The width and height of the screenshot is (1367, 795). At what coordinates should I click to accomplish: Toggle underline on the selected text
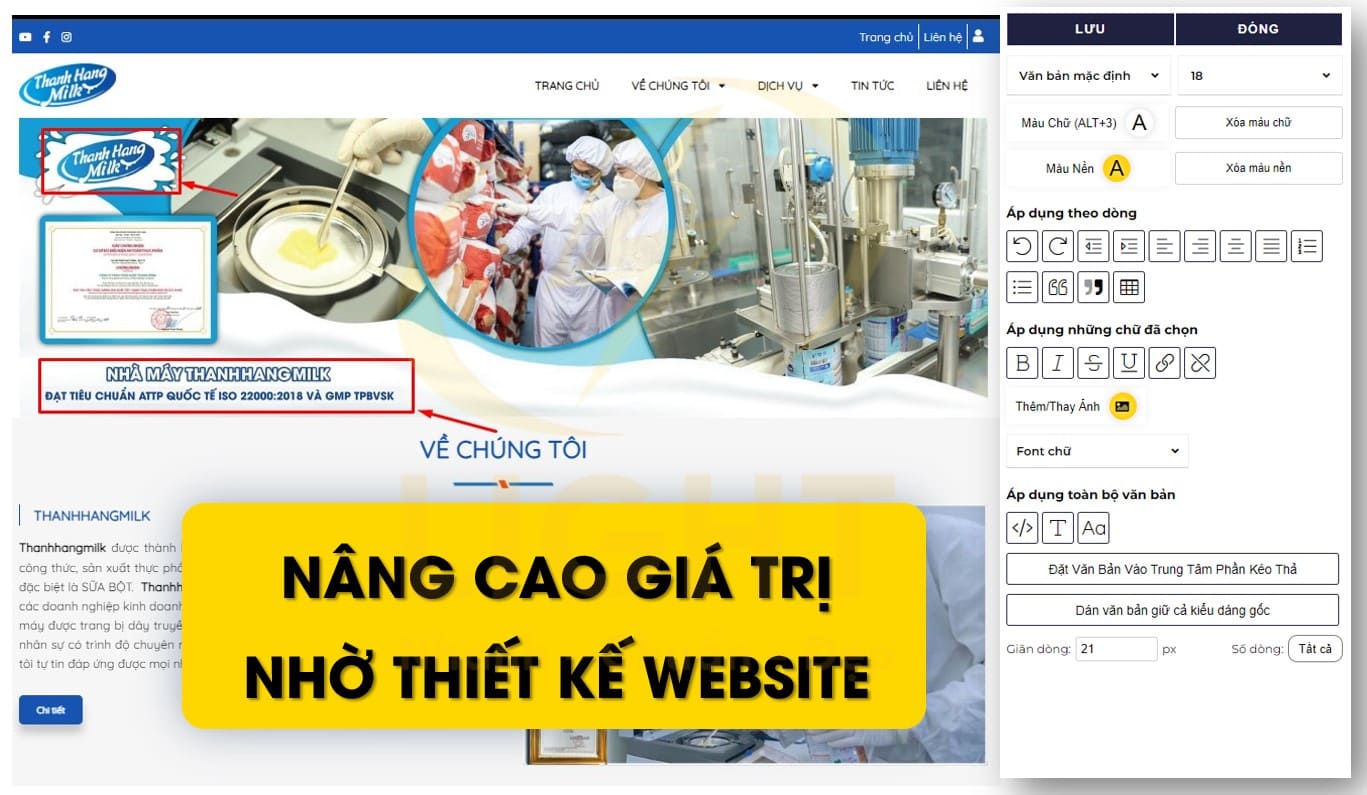(1129, 363)
